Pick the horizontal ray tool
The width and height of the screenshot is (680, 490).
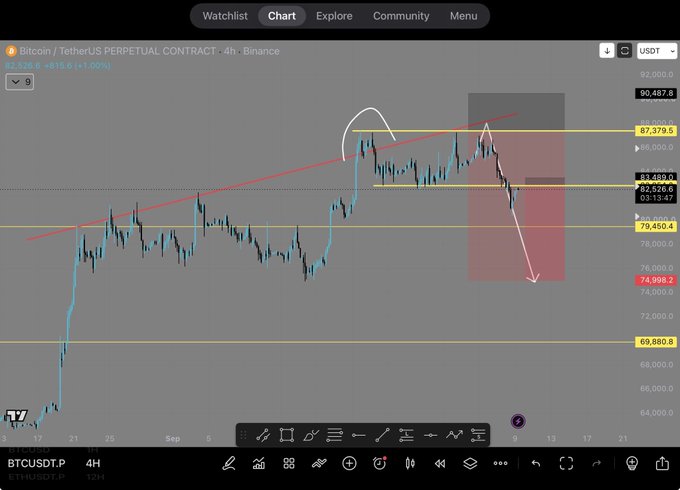coord(359,435)
